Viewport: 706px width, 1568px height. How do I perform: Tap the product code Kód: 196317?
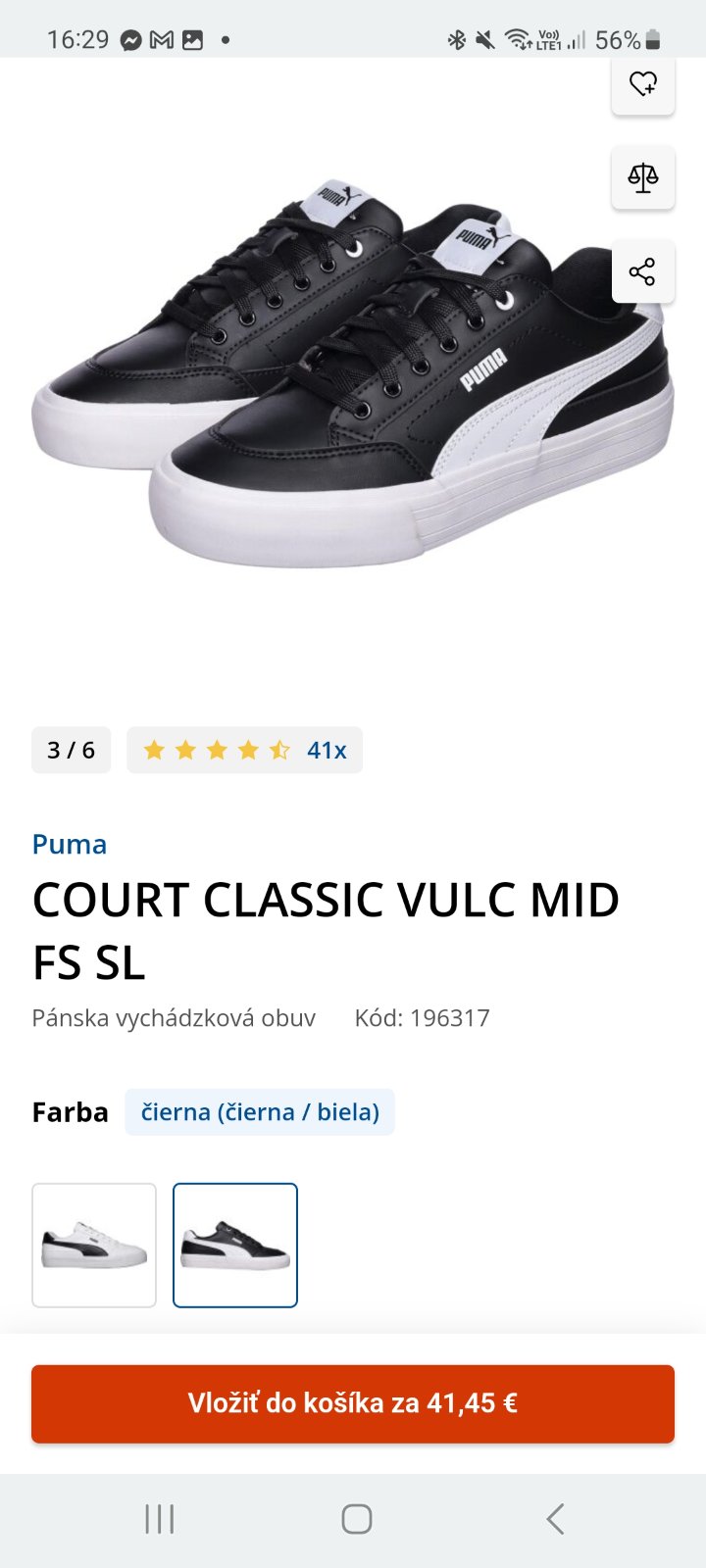pos(422,1018)
